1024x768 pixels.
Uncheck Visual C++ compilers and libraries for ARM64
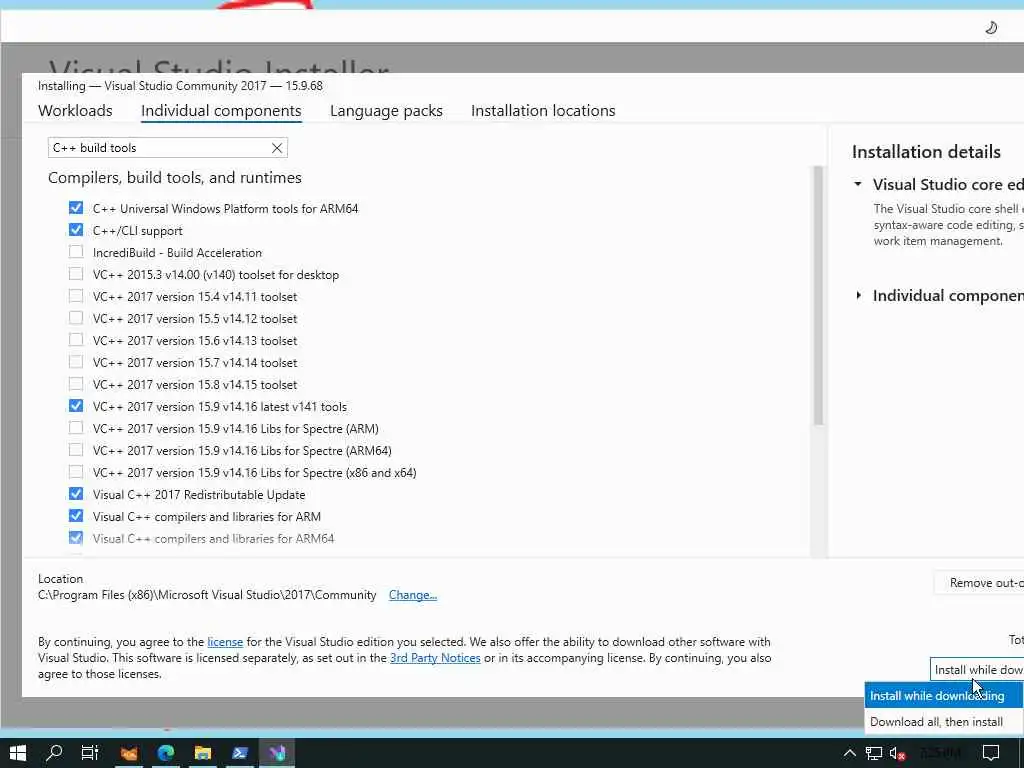coord(76,538)
